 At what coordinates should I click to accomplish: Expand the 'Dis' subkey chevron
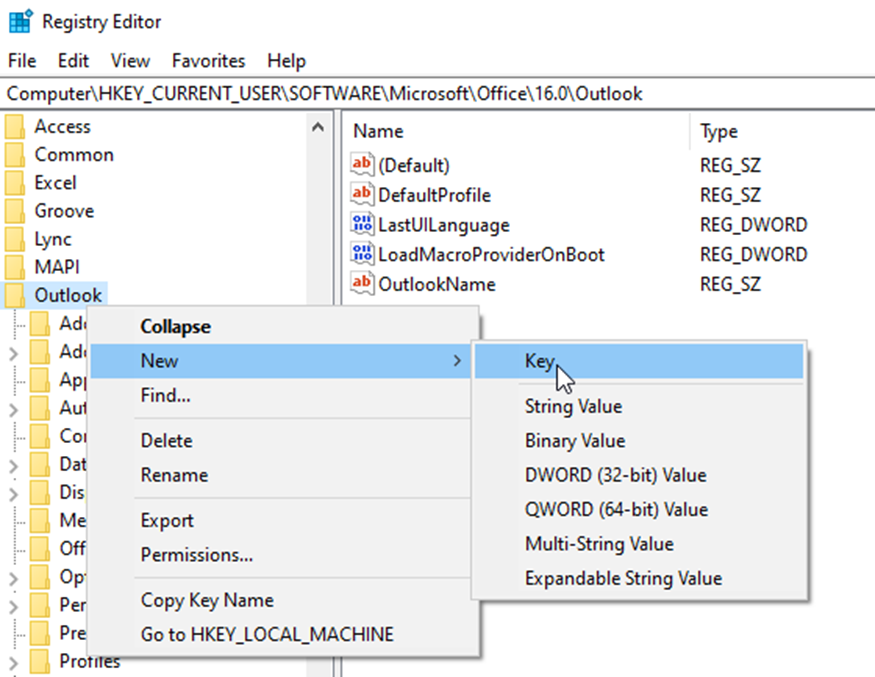[x=13, y=494]
